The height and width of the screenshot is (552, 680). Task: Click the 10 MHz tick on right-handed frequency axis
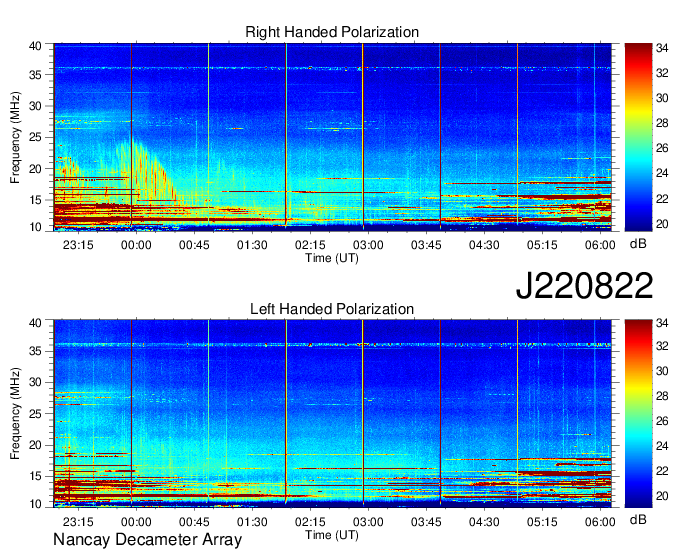(35, 227)
